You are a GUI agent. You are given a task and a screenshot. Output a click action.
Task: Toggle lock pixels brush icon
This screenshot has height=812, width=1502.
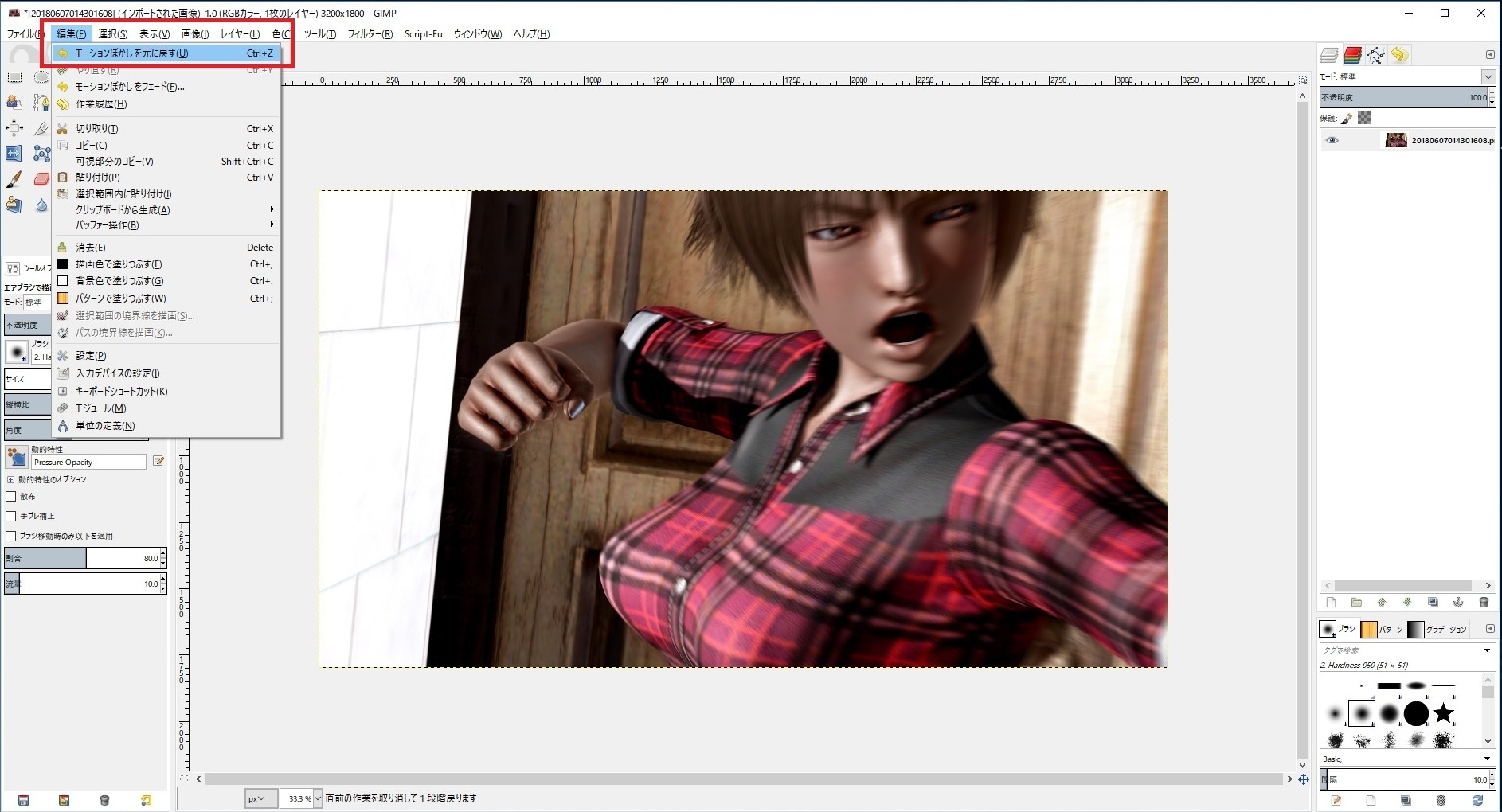[1347, 119]
